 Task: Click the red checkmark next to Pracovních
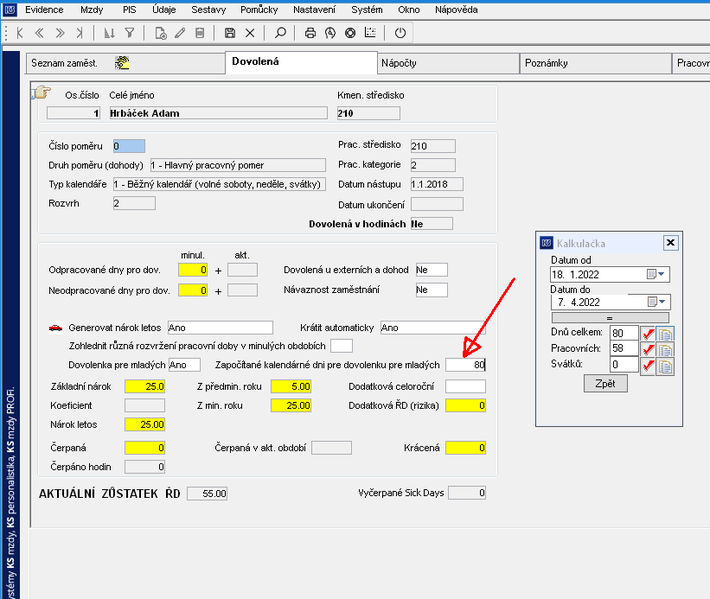[x=648, y=350]
